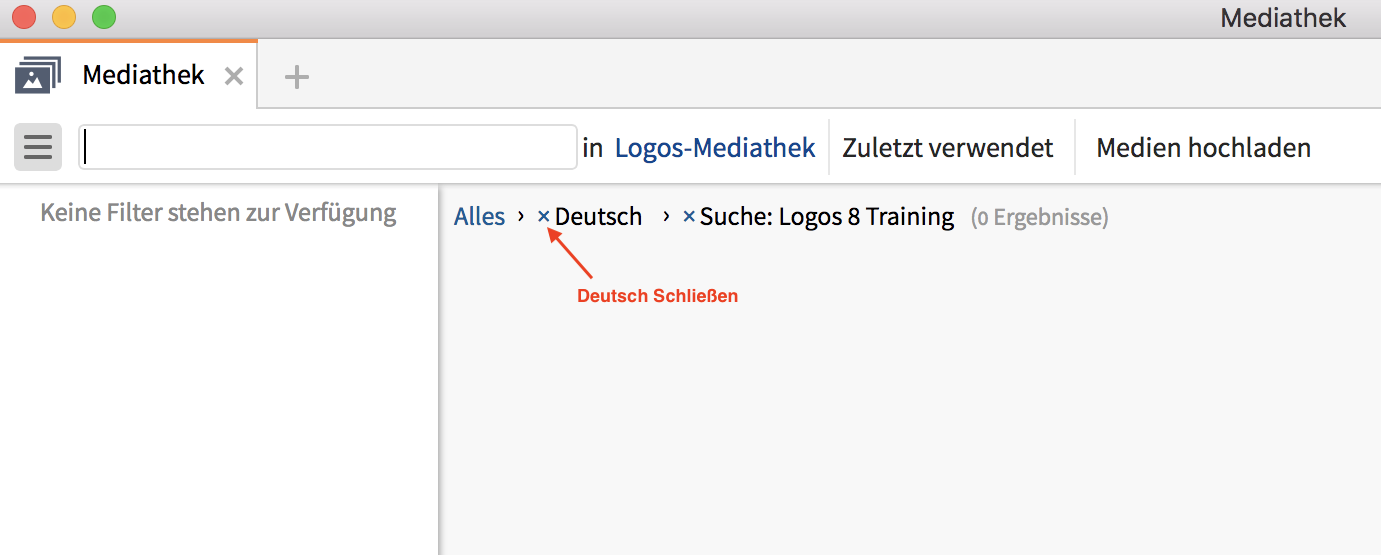Viewport: 1381px width, 555px height.
Task: Remove the Deutsch filter with its x
Action: click(544, 216)
